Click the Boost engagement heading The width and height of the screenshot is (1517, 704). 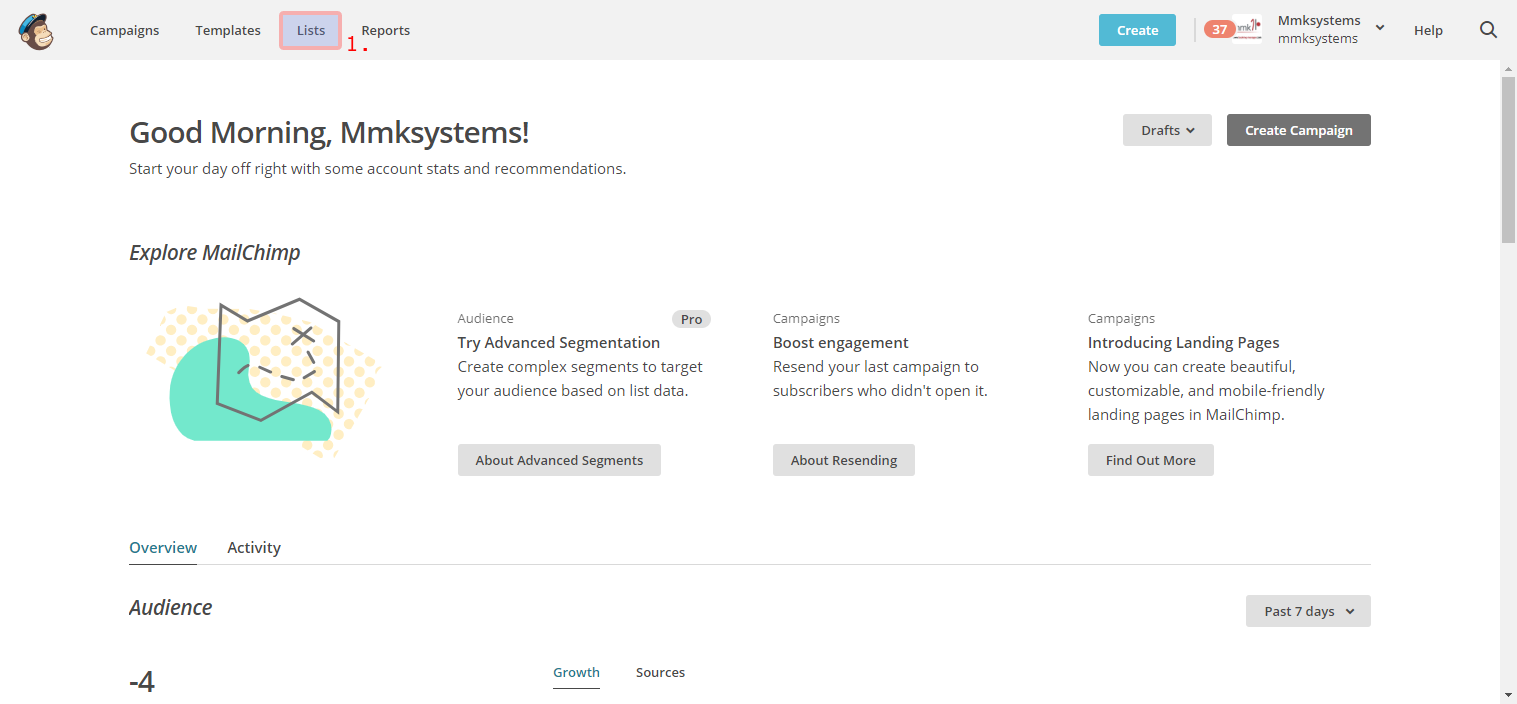[841, 342]
